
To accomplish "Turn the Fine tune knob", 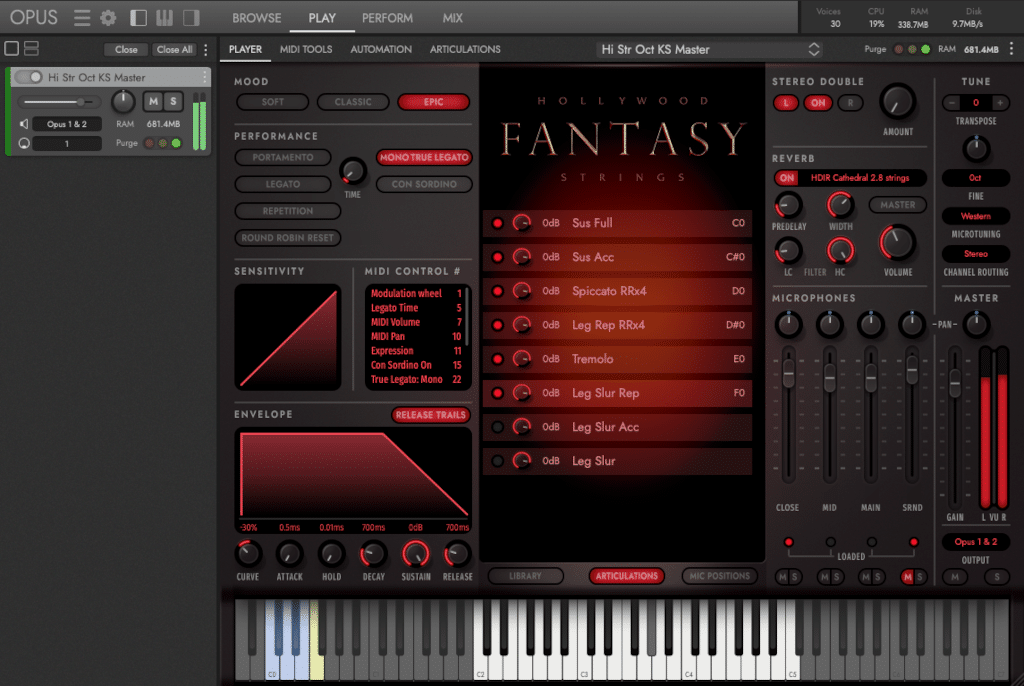I will pos(976,149).
